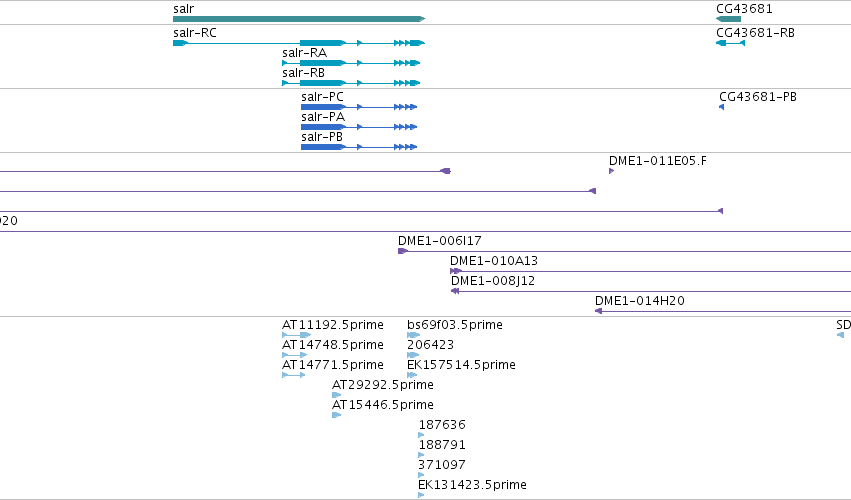Click the bs69f03.5prime EST arrow
Image resolution: width=851 pixels, height=500 pixels.
click(x=414, y=335)
